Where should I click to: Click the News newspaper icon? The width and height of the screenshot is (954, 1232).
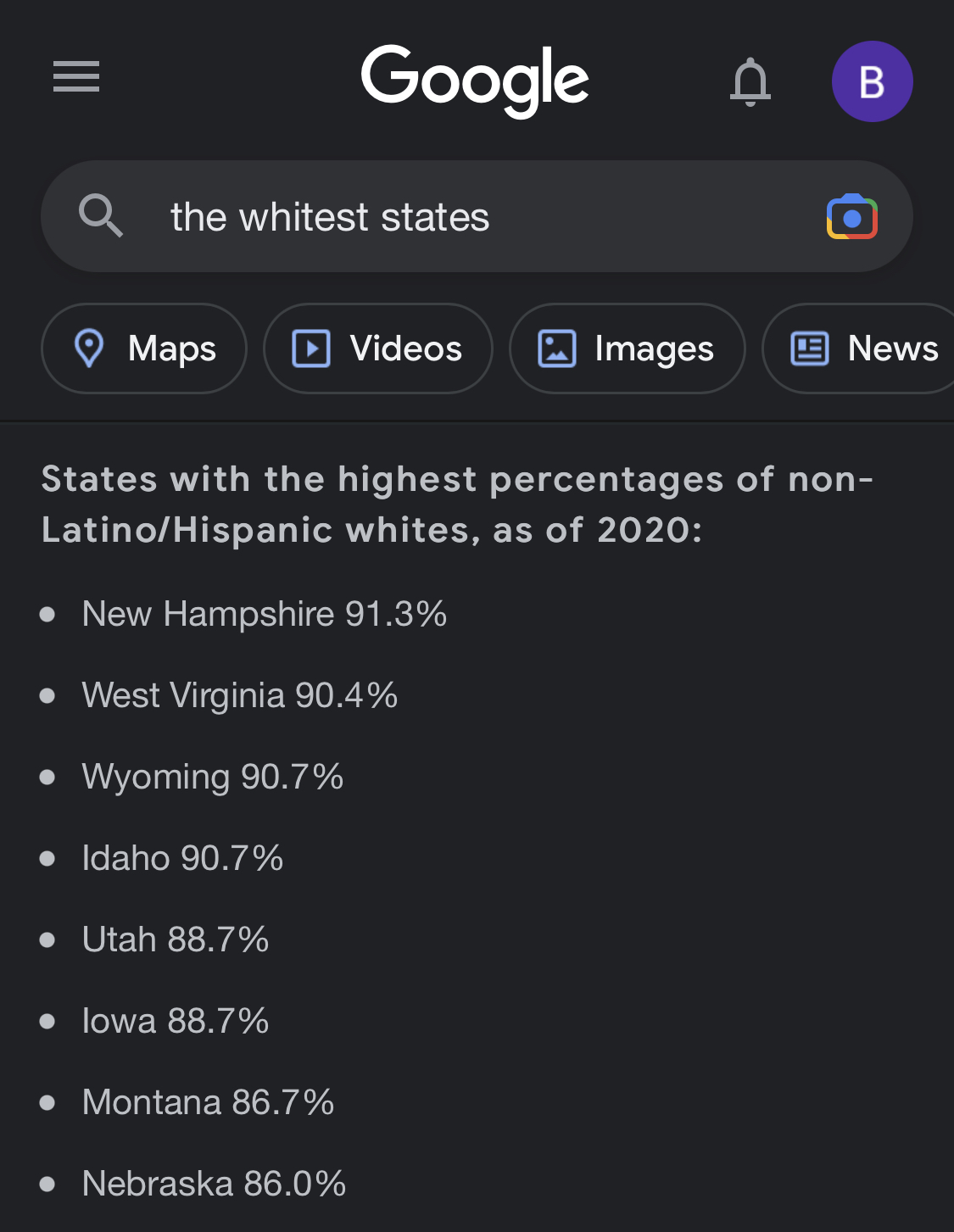tap(809, 348)
